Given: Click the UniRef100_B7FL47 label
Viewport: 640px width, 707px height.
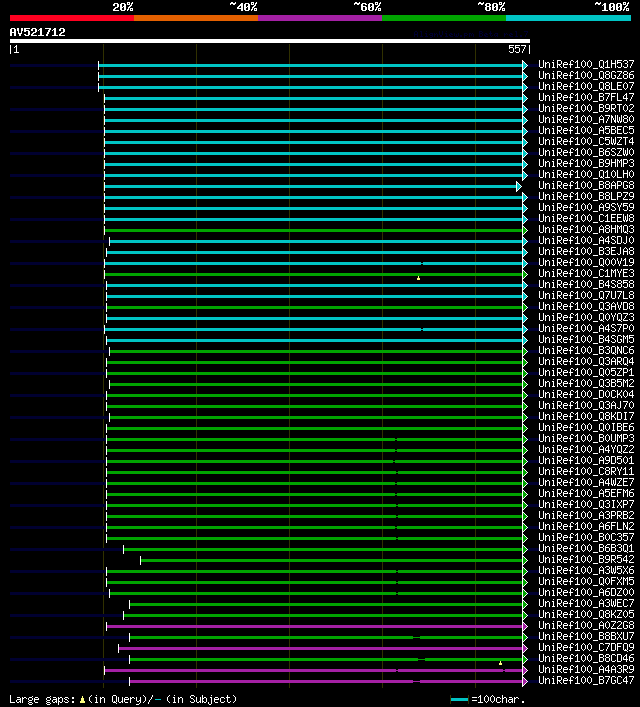Looking at the screenshot, I should coord(586,97).
